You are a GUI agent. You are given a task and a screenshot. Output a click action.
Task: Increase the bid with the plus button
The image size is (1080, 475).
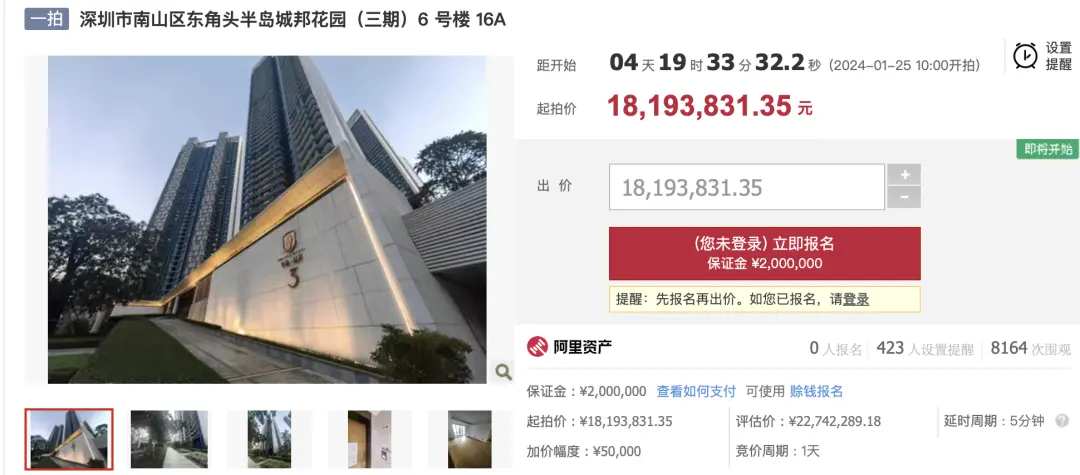tap(904, 175)
